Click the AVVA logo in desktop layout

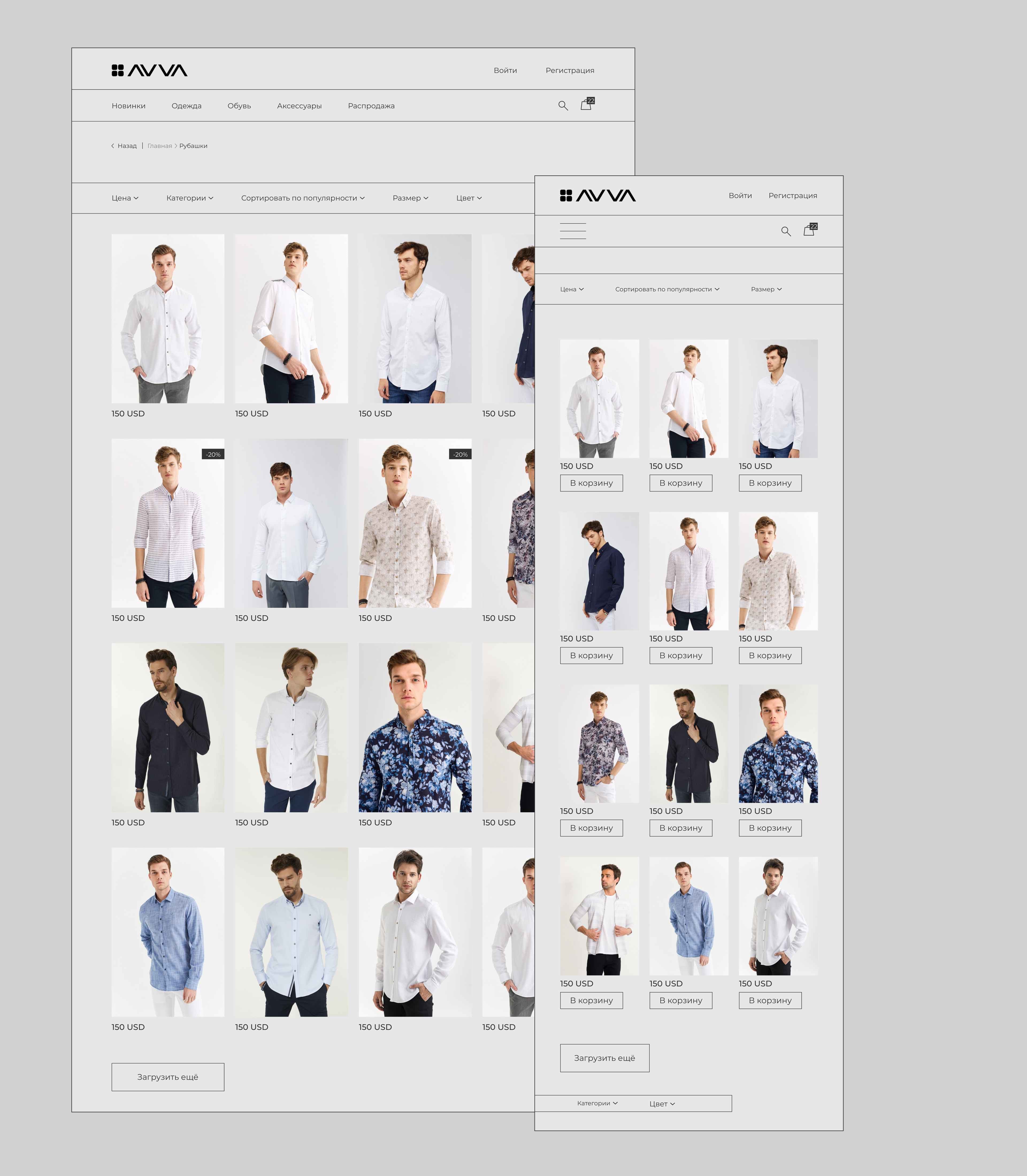[150, 71]
